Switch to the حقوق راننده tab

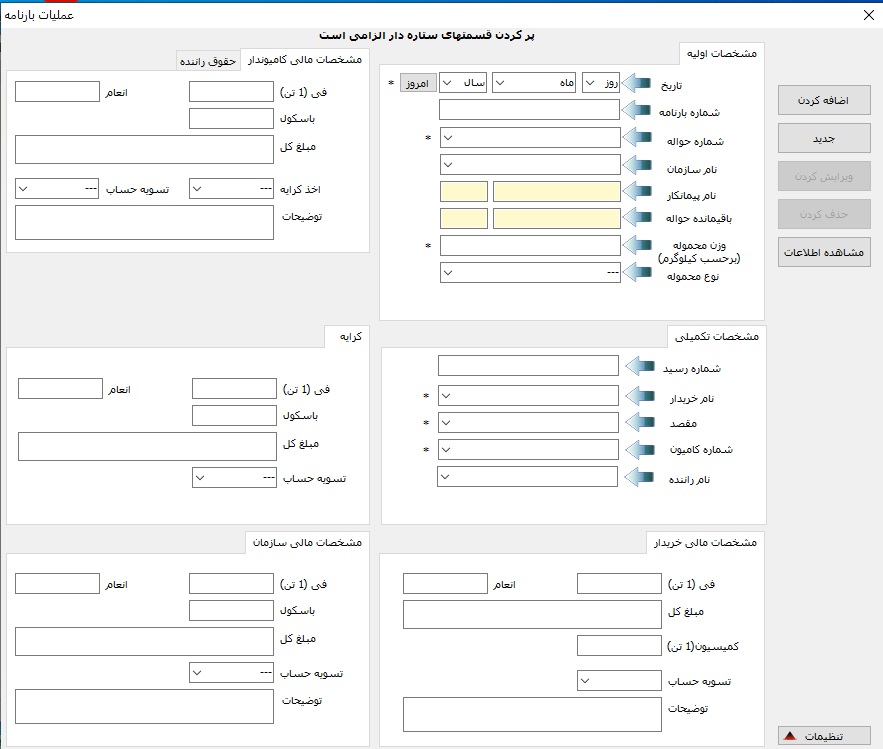point(208,61)
